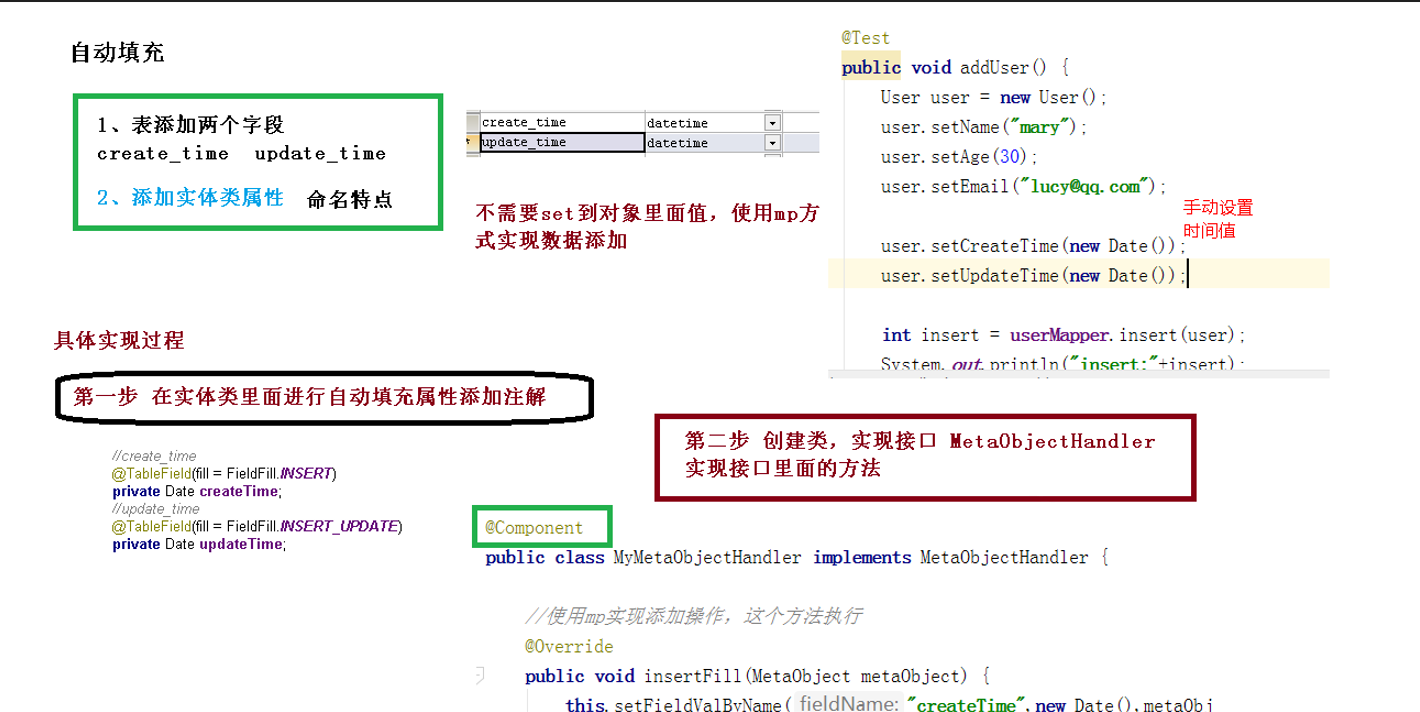Screen dimensions: 1420x712
Task: Click the insertFill(MetaObject metaObject) method line
Action: point(757,676)
